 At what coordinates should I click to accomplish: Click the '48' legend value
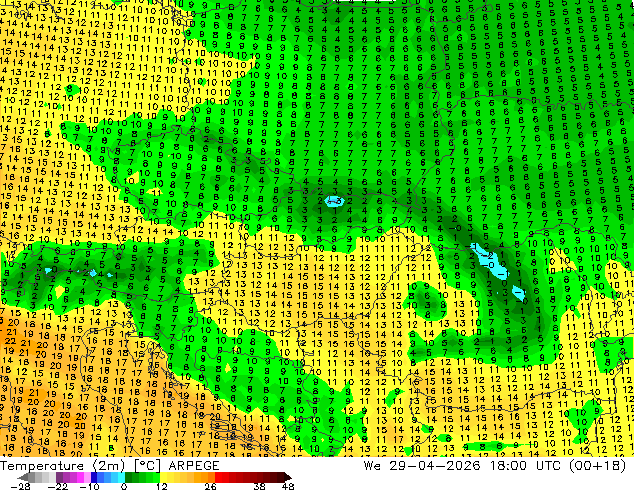(x=288, y=486)
